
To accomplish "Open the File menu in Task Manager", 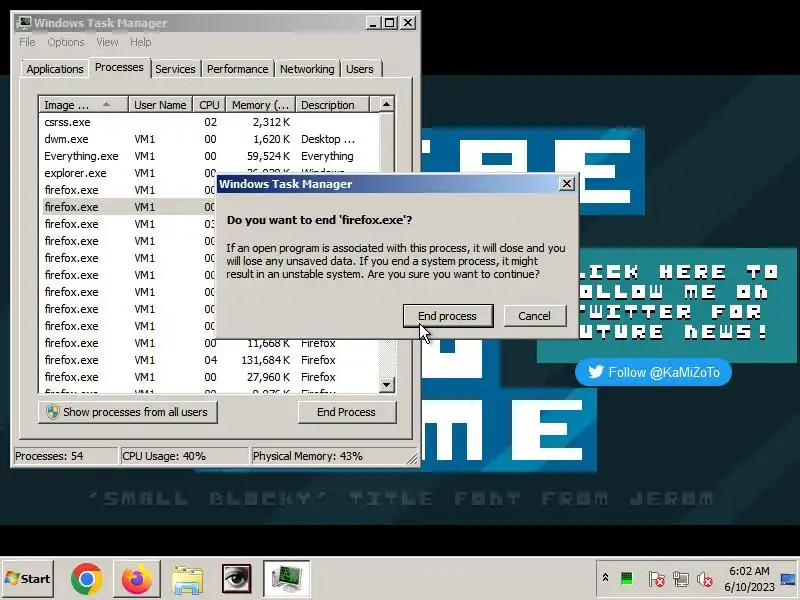I will 27,42.
